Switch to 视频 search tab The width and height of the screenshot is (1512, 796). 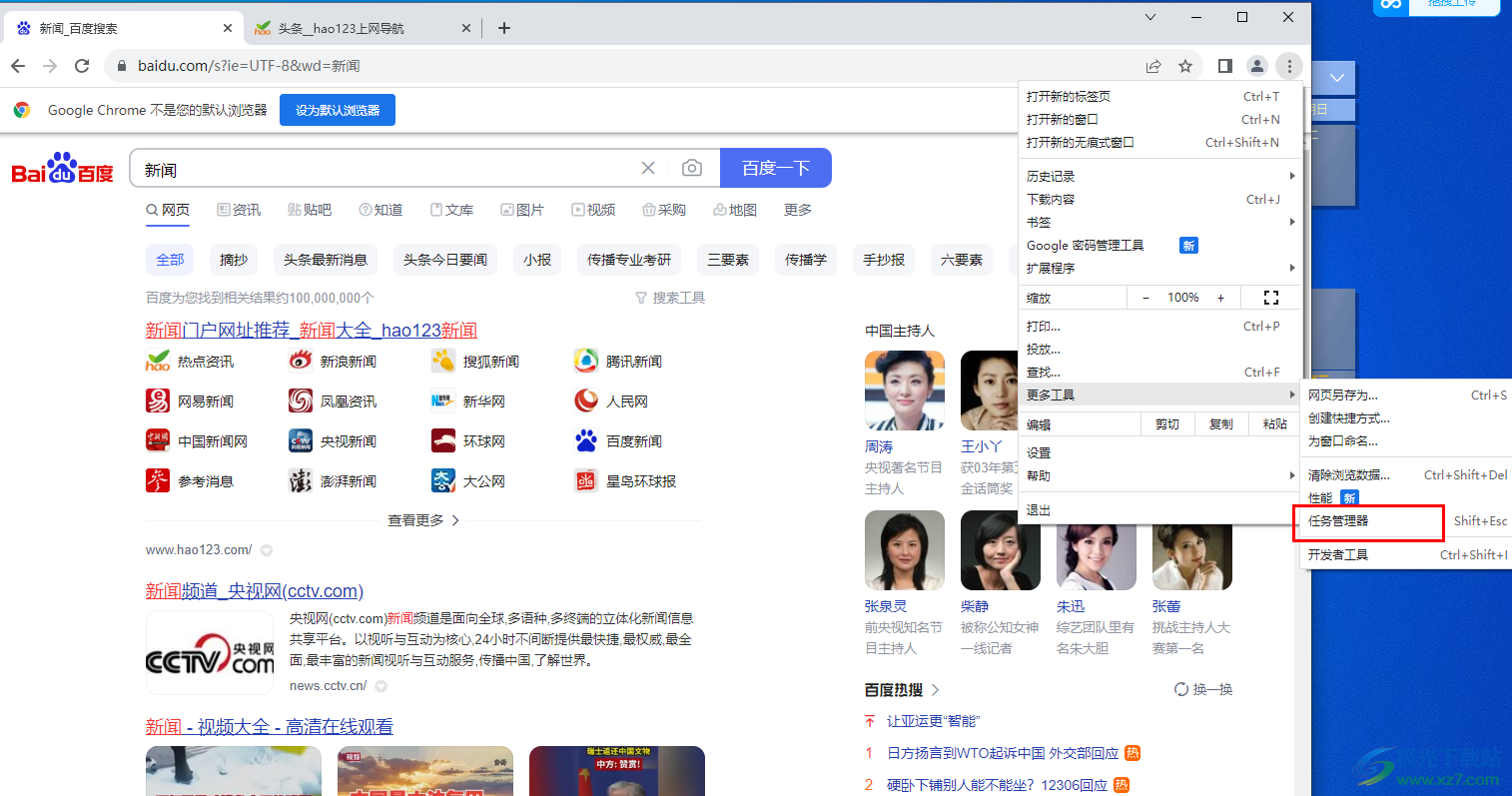593,210
